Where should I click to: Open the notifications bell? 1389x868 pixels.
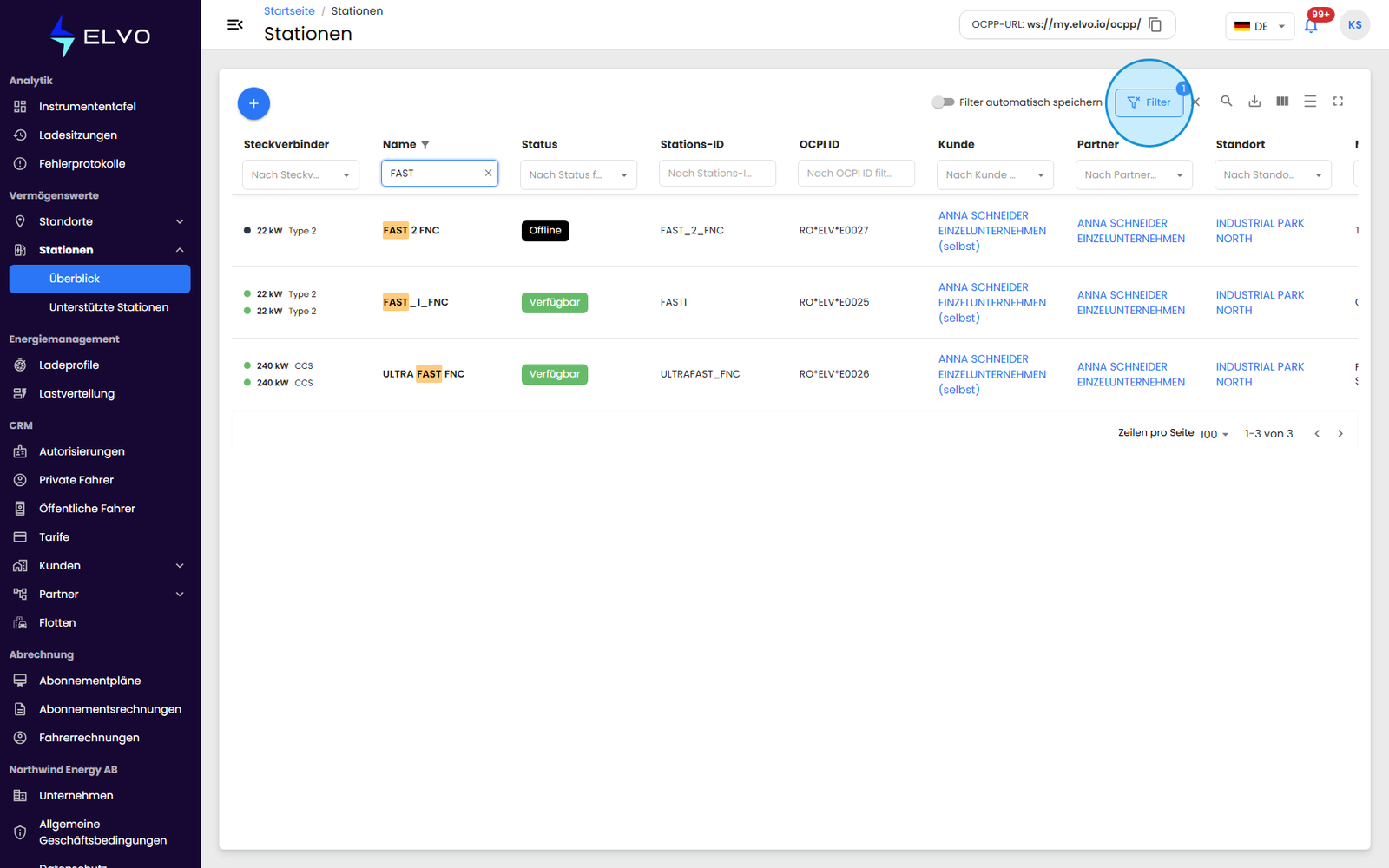[1311, 26]
